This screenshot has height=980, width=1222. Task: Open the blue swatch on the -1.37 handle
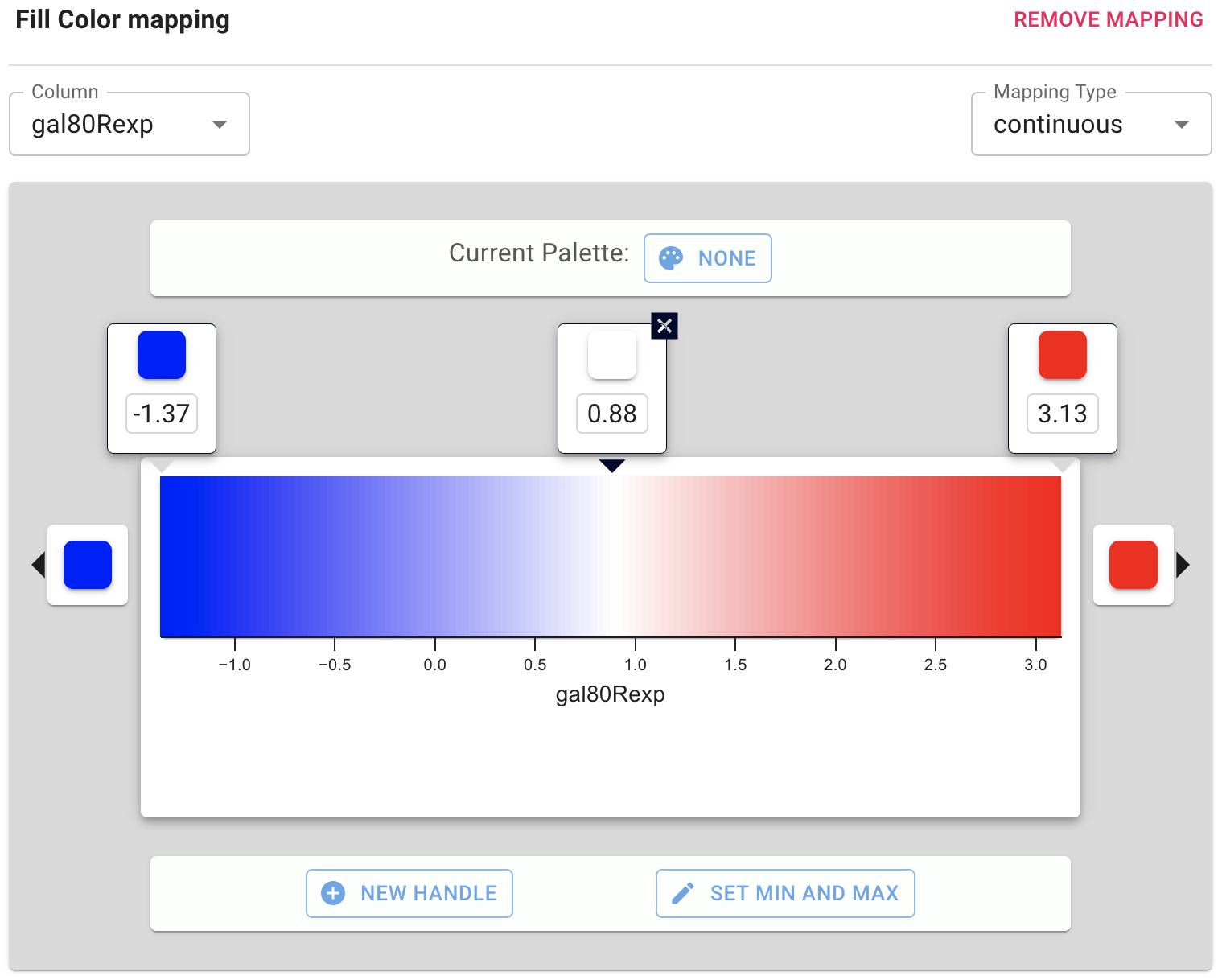[162, 355]
